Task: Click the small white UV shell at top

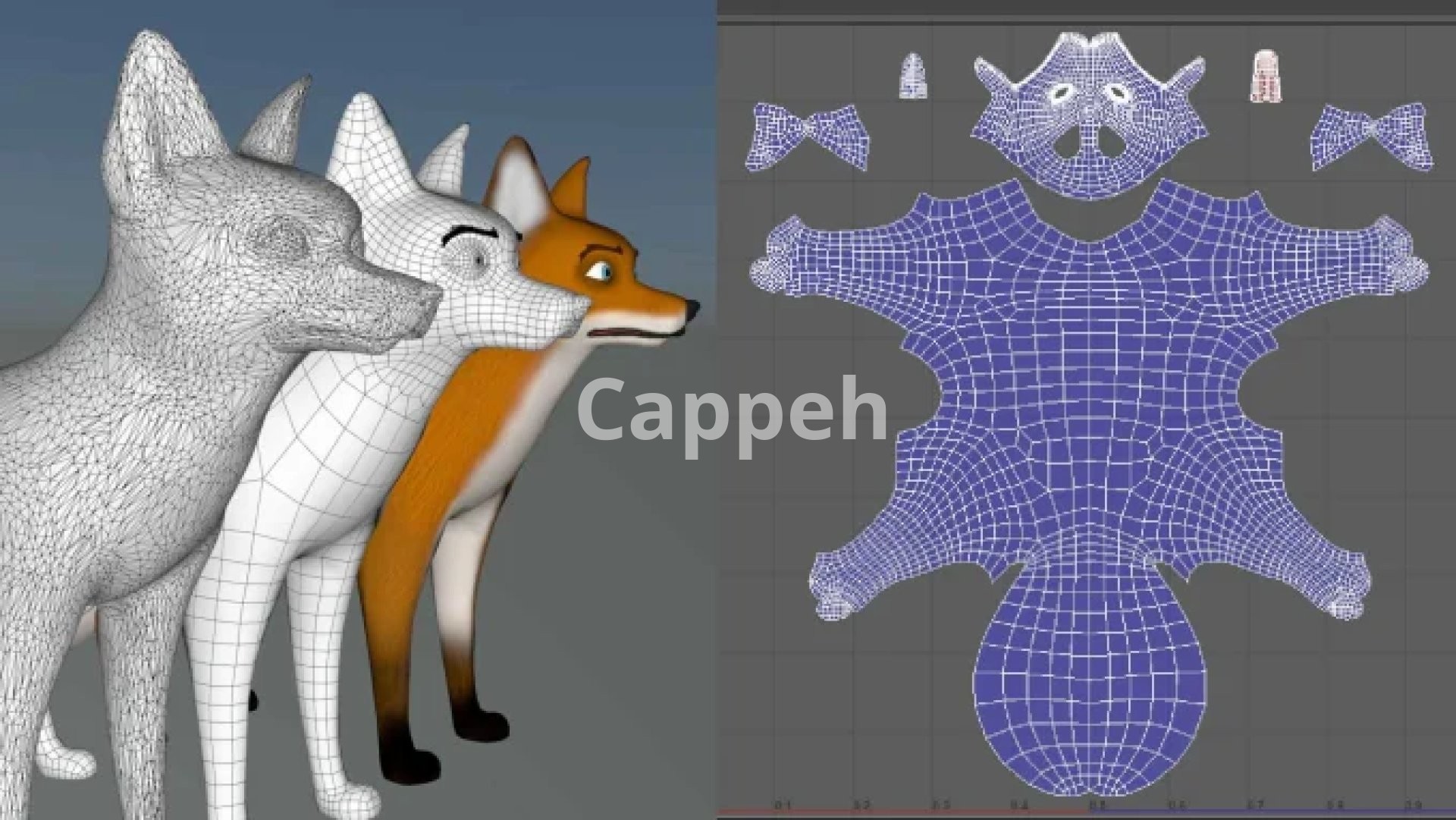Action: [915, 76]
